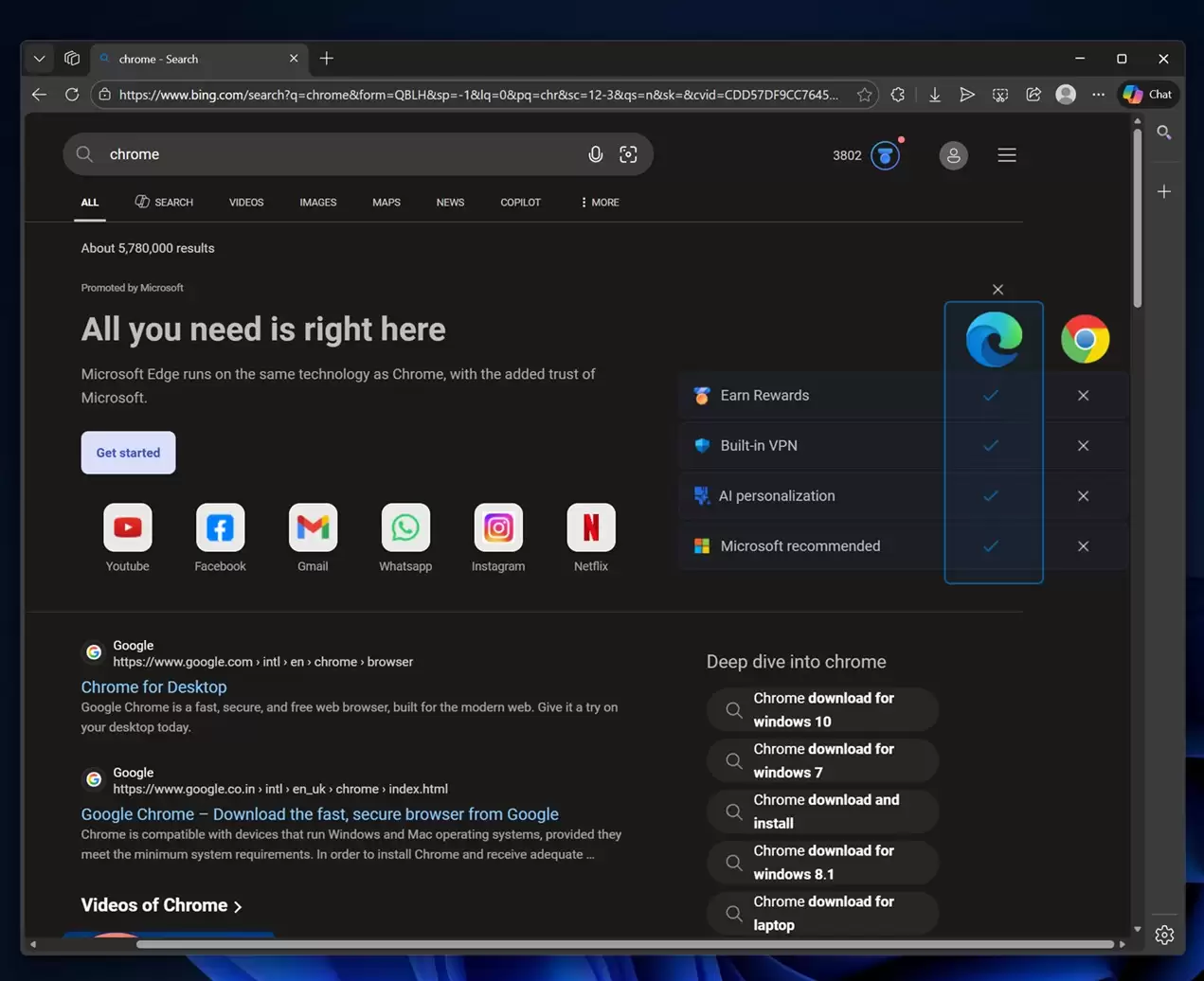Click the Edge profile avatar icon
Image resolution: width=1204 pixels, height=981 pixels.
tap(1065, 94)
